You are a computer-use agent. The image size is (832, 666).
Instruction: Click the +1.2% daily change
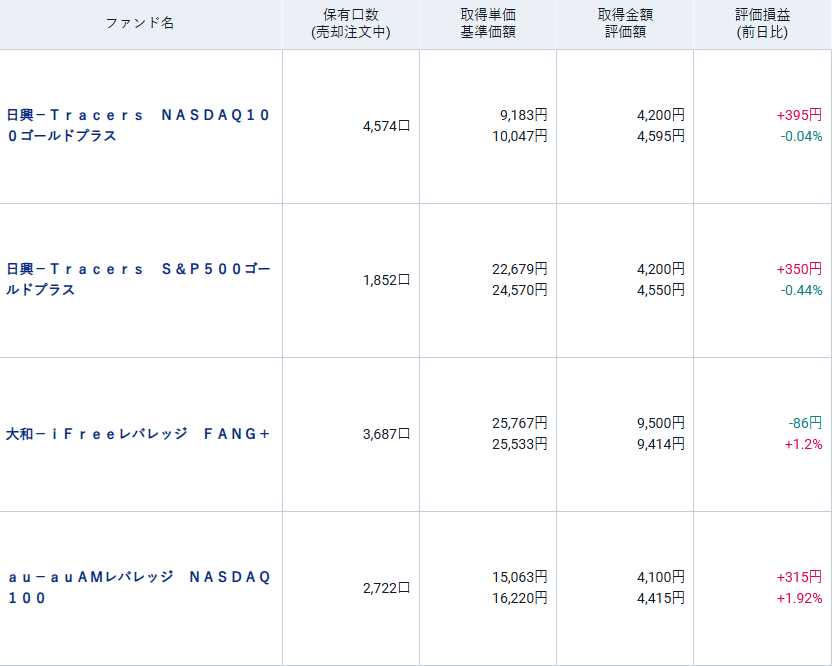[x=803, y=444]
